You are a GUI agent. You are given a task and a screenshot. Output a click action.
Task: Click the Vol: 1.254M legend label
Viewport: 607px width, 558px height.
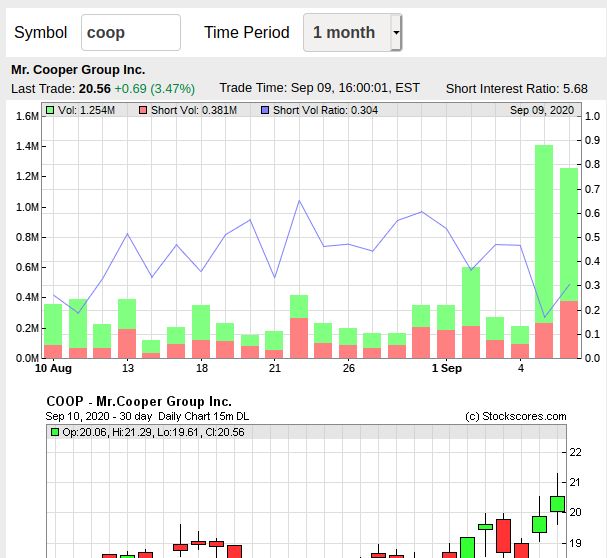(86, 110)
